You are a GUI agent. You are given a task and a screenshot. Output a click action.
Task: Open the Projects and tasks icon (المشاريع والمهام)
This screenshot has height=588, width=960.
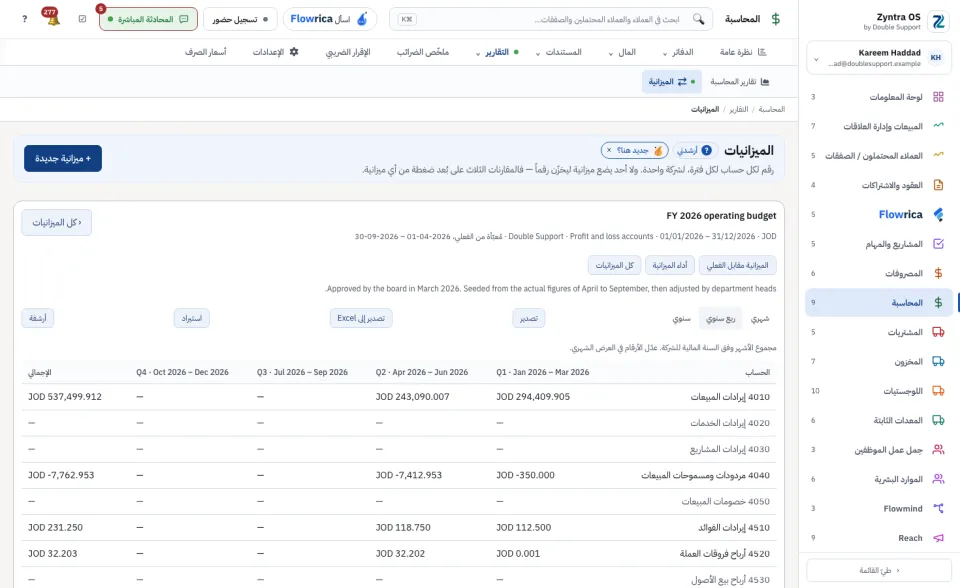938,244
